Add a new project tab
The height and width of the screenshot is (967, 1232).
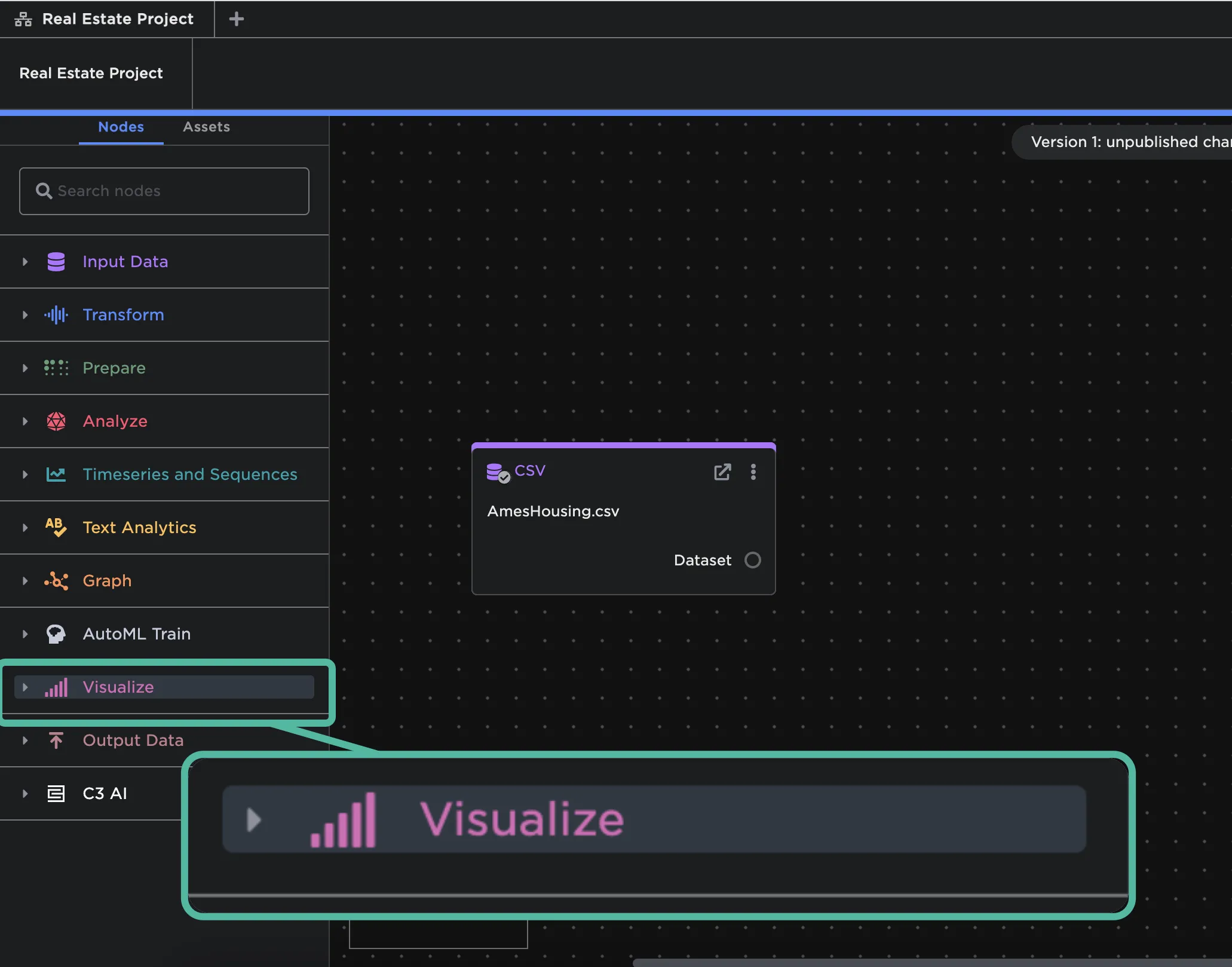tap(236, 19)
